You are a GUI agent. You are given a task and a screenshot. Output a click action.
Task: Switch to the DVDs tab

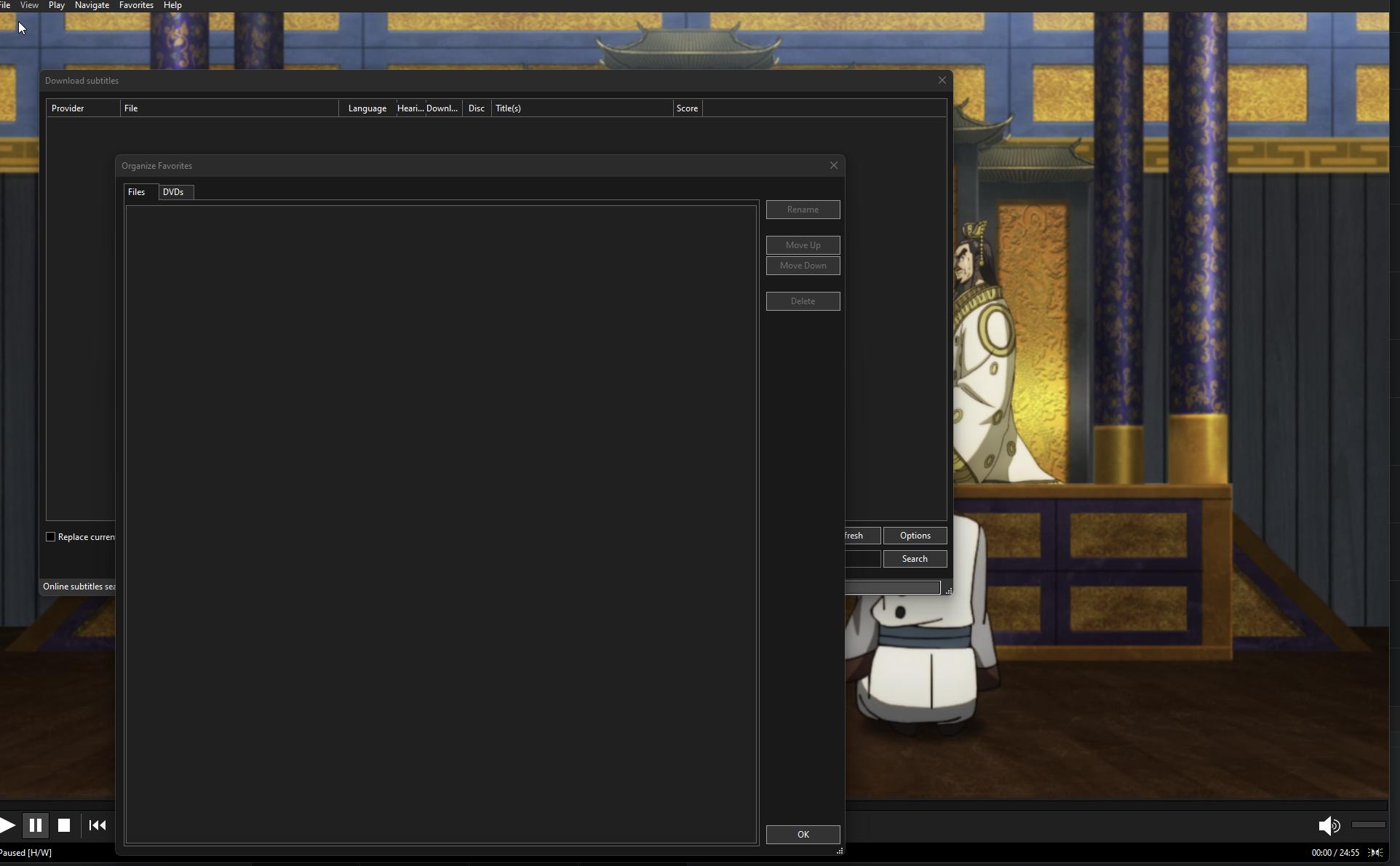pos(174,191)
